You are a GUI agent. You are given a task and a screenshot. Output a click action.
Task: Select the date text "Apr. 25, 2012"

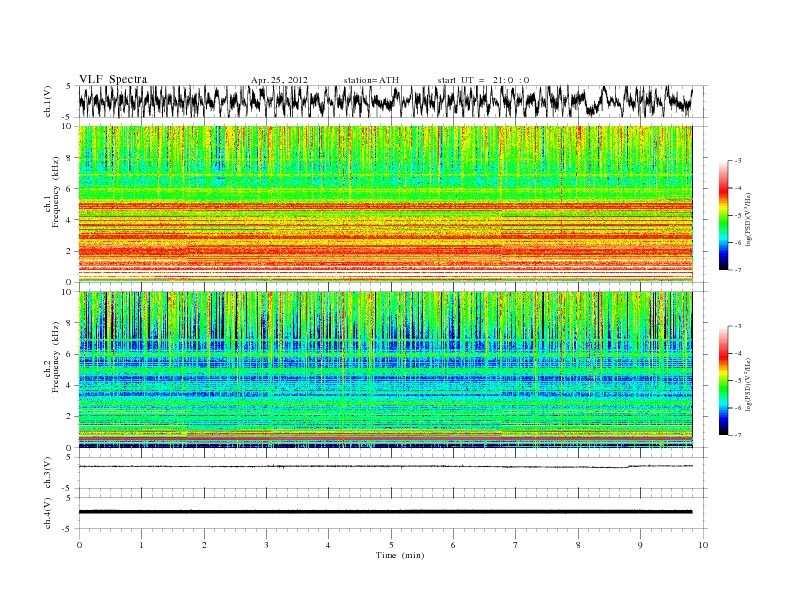point(279,80)
